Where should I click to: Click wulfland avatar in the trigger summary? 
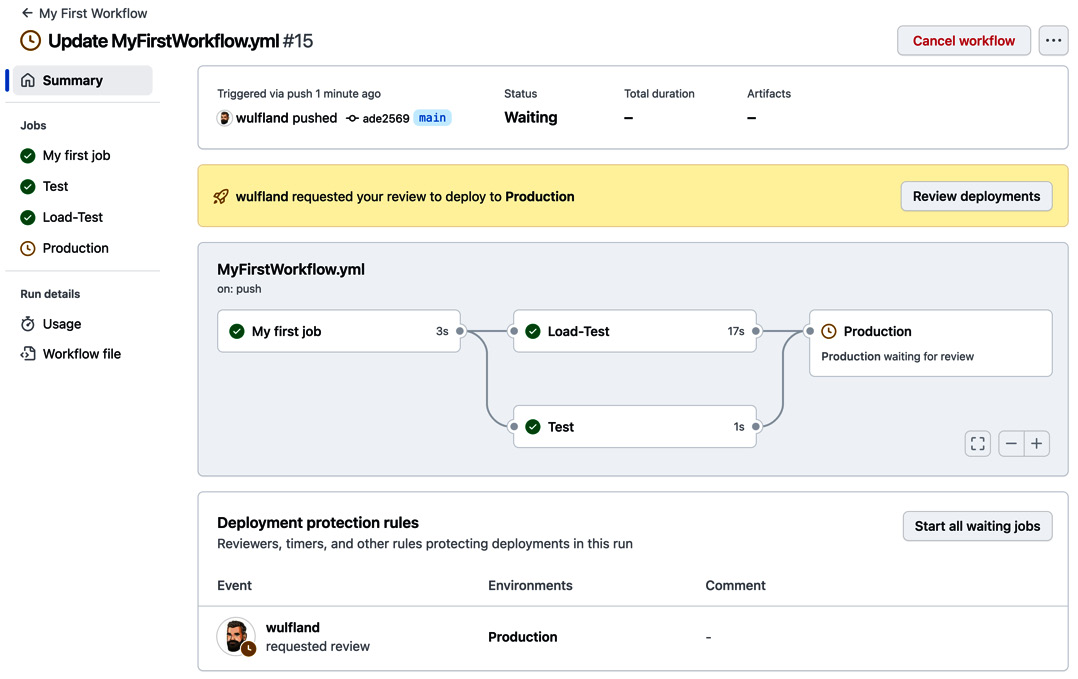coord(224,118)
